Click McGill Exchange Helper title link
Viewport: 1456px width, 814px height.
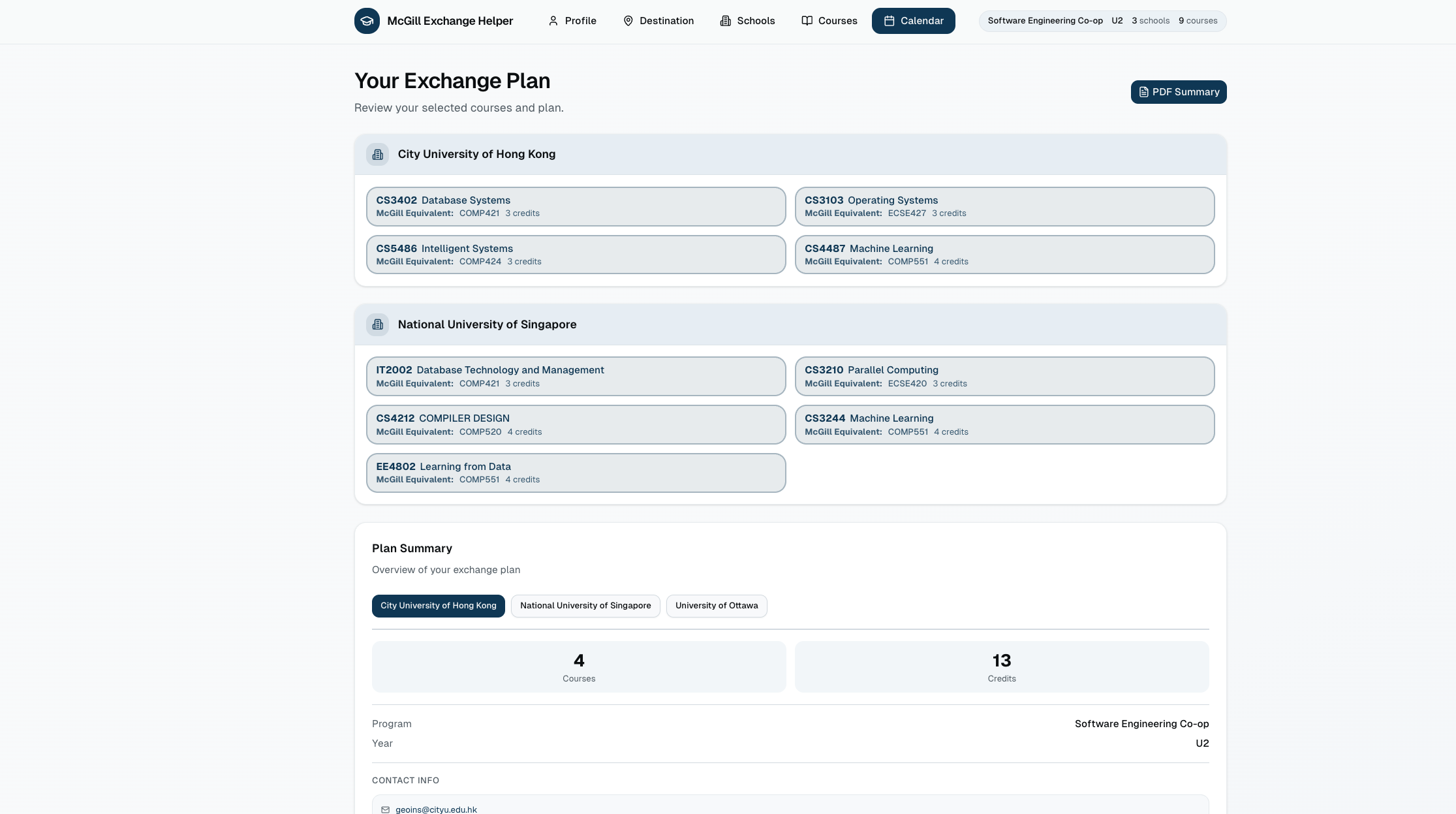click(450, 21)
